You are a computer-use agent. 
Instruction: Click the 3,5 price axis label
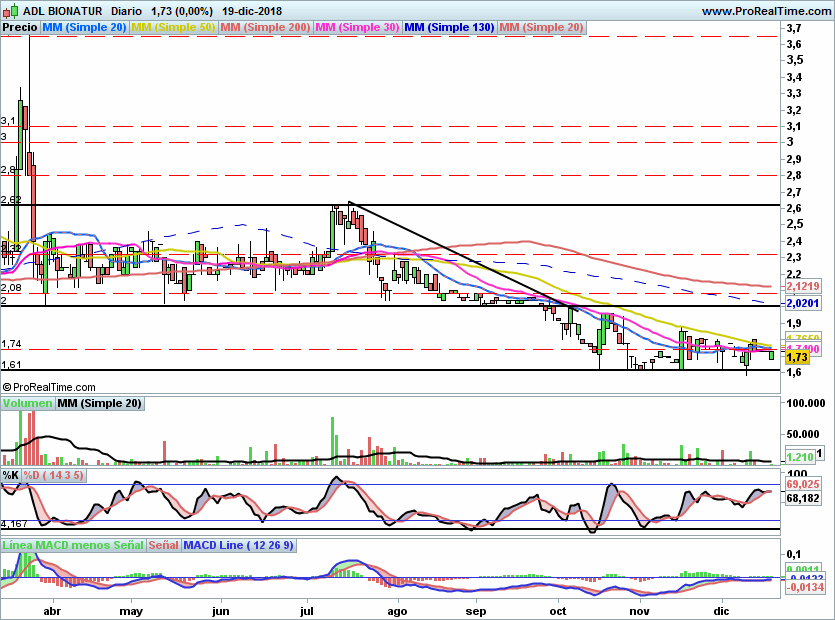795,60
